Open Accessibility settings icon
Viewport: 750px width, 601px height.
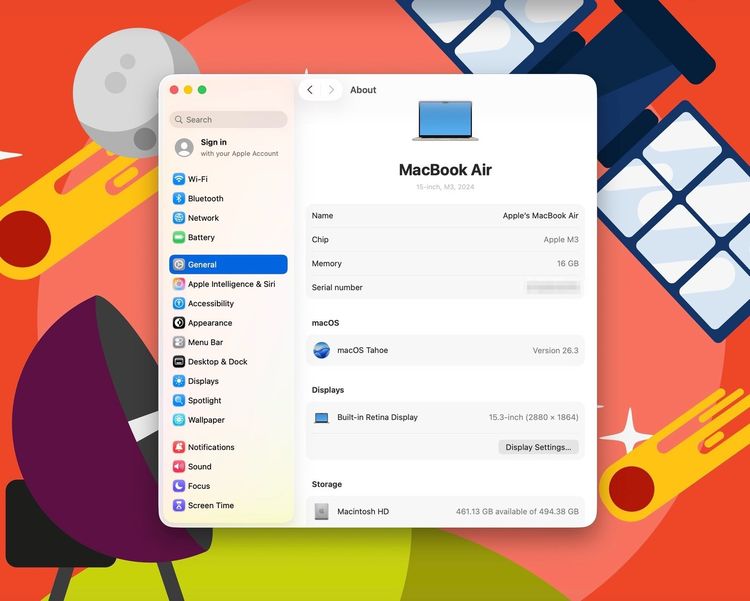[x=179, y=303]
